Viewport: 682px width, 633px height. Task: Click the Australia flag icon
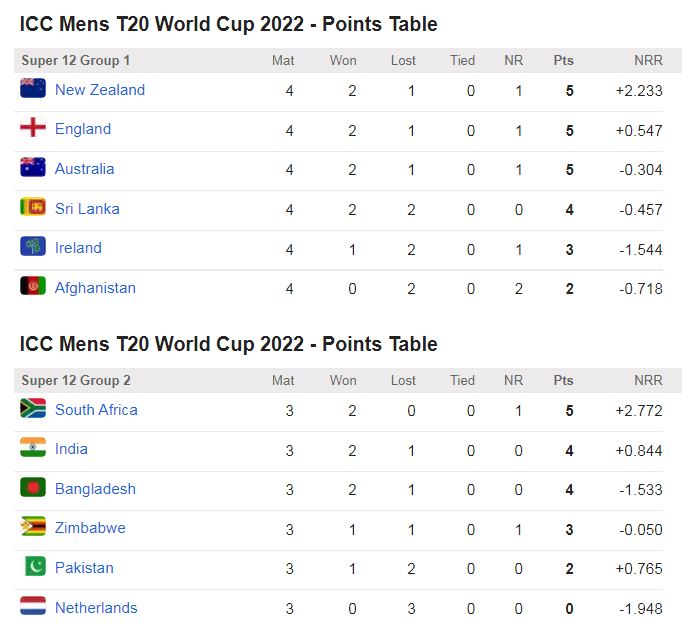point(33,168)
